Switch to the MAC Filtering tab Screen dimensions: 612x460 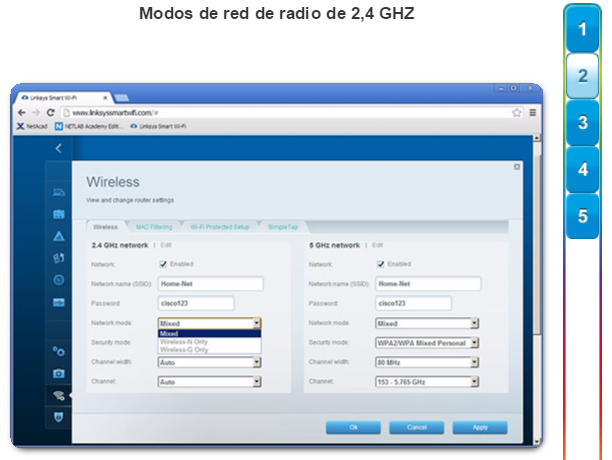[154, 227]
